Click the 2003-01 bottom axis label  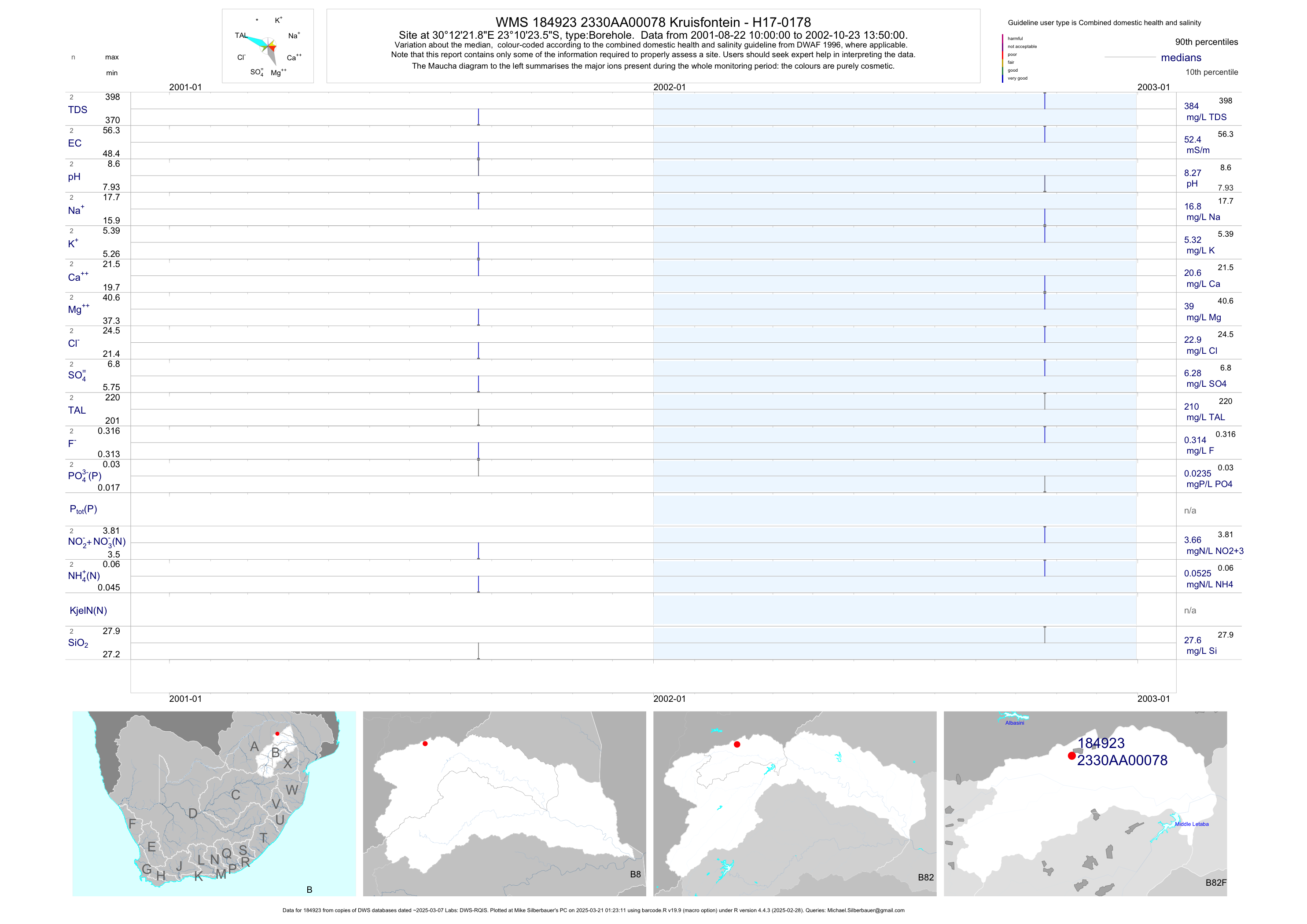[1153, 699]
